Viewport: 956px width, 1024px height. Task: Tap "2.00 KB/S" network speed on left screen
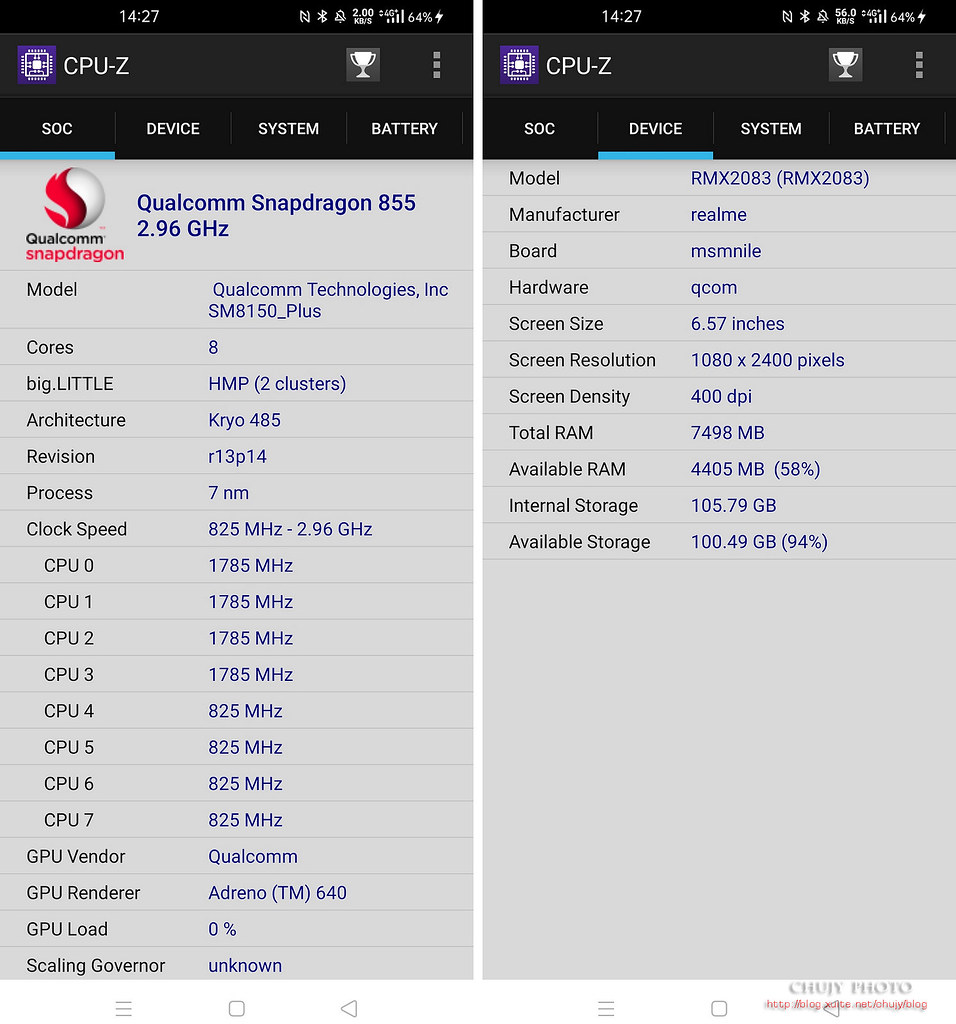pyautogui.click(x=363, y=16)
